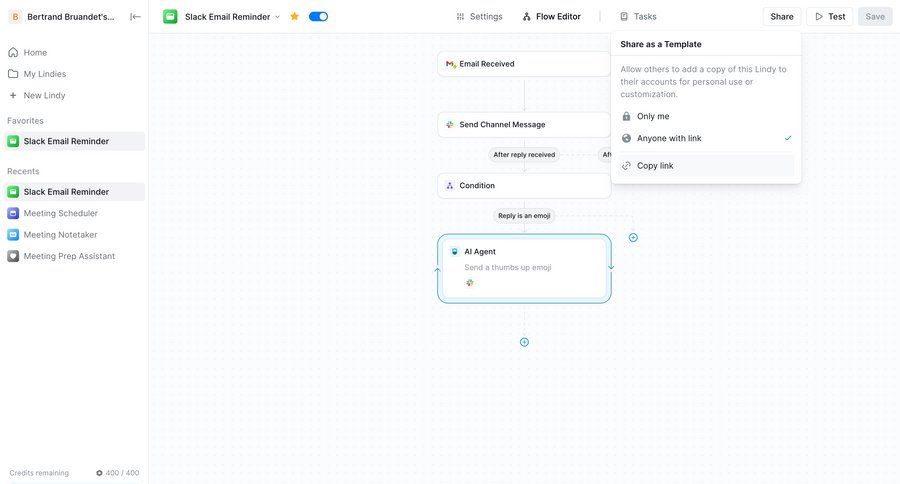The width and height of the screenshot is (900, 484).
Task: Add a branch with plus right of AI Agent
Action: pyautogui.click(x=633, y=238)
